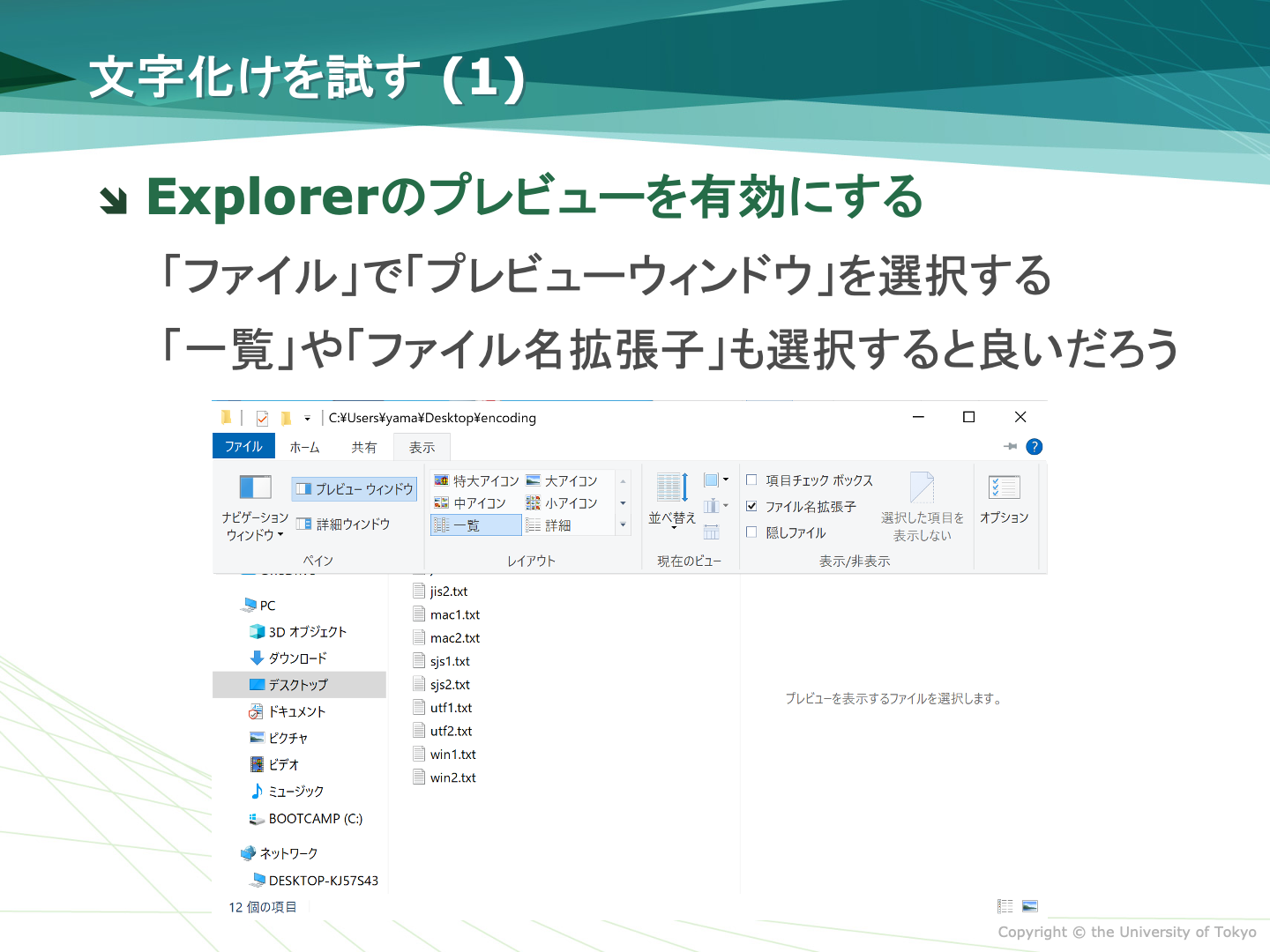Click size all columns to fit icon
Screen dimensions: 1270x952
pyautogui.click(x=712, y=532)
